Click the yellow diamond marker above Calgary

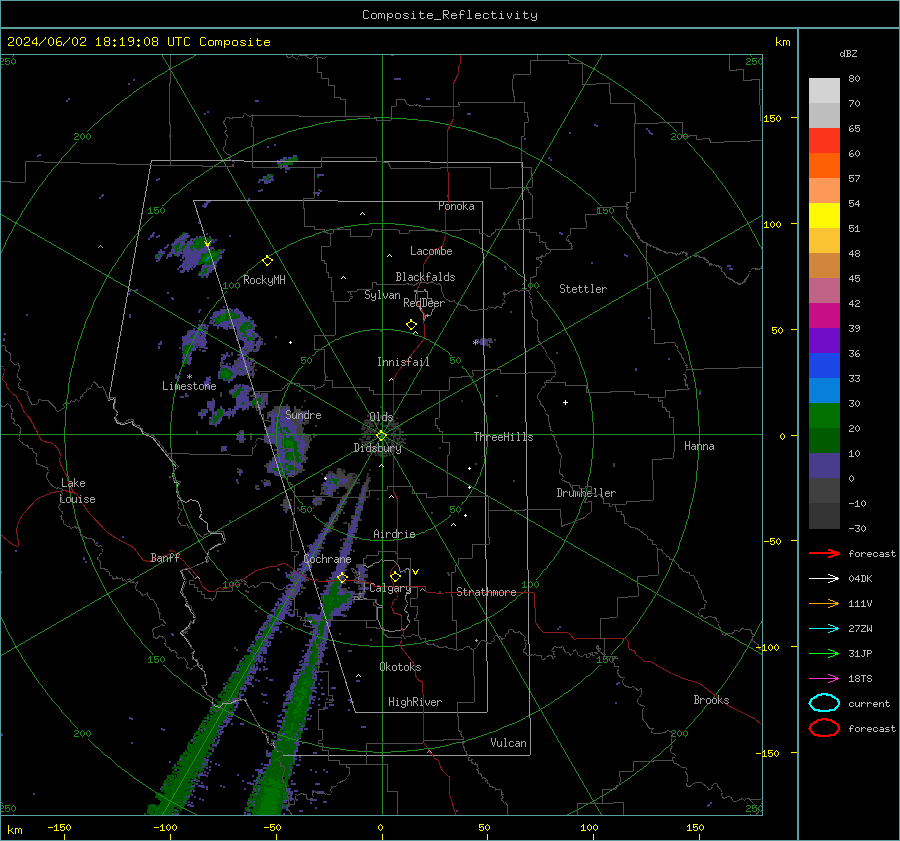click(x=395, y=576)
